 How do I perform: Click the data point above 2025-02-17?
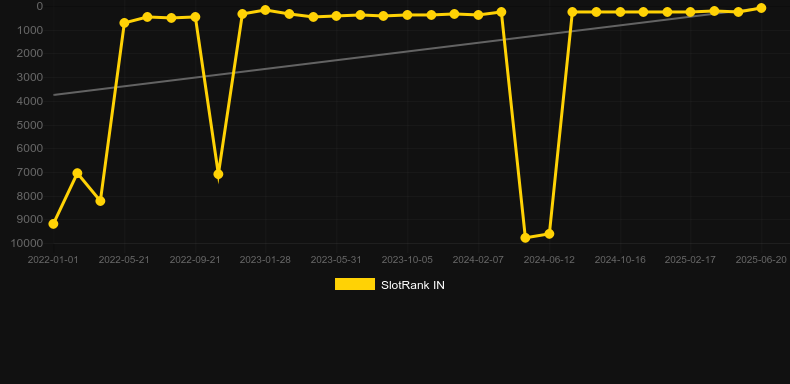tap(690, 12)
